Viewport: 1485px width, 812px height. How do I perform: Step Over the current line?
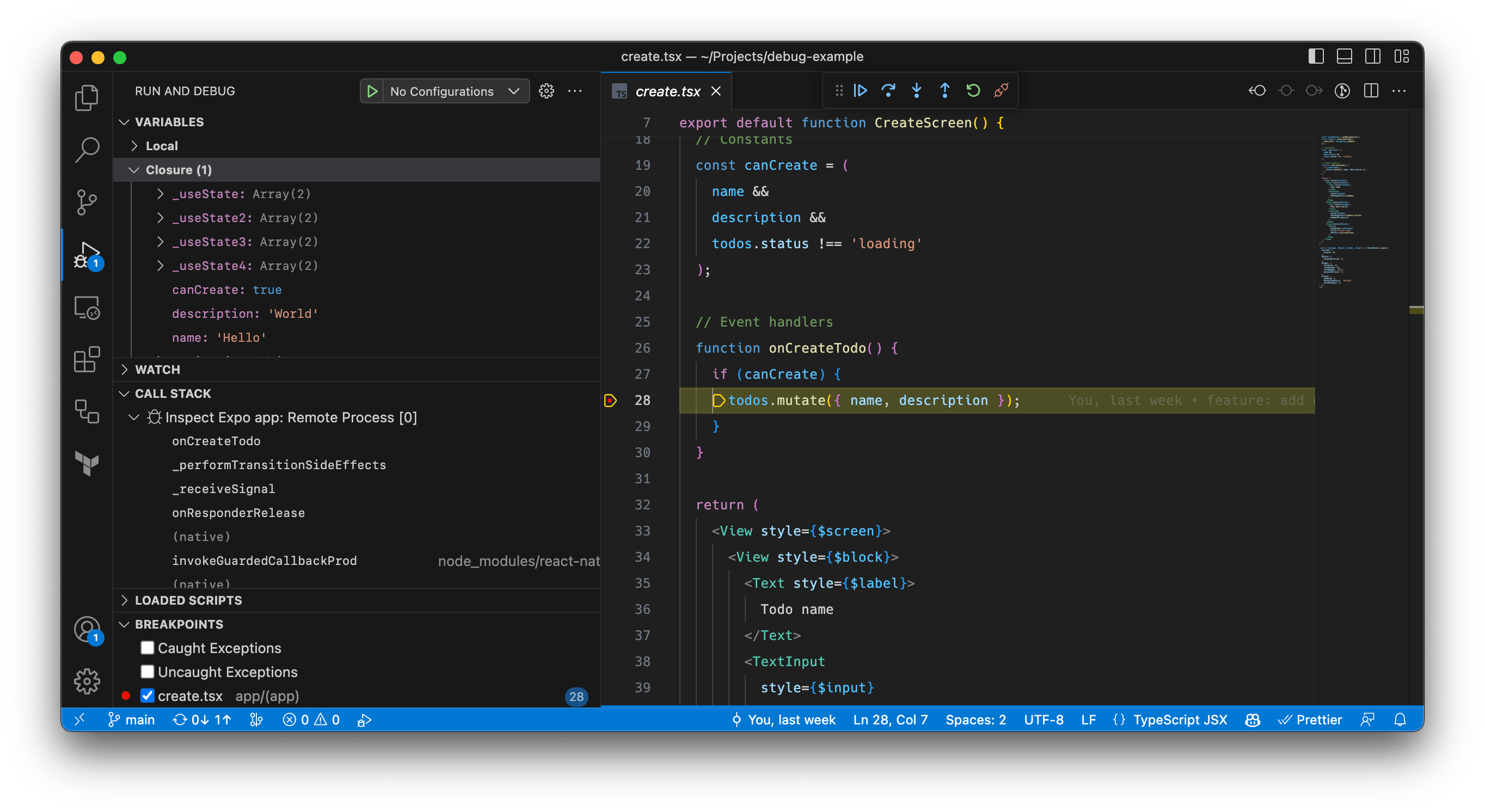(x=888, y=90)
